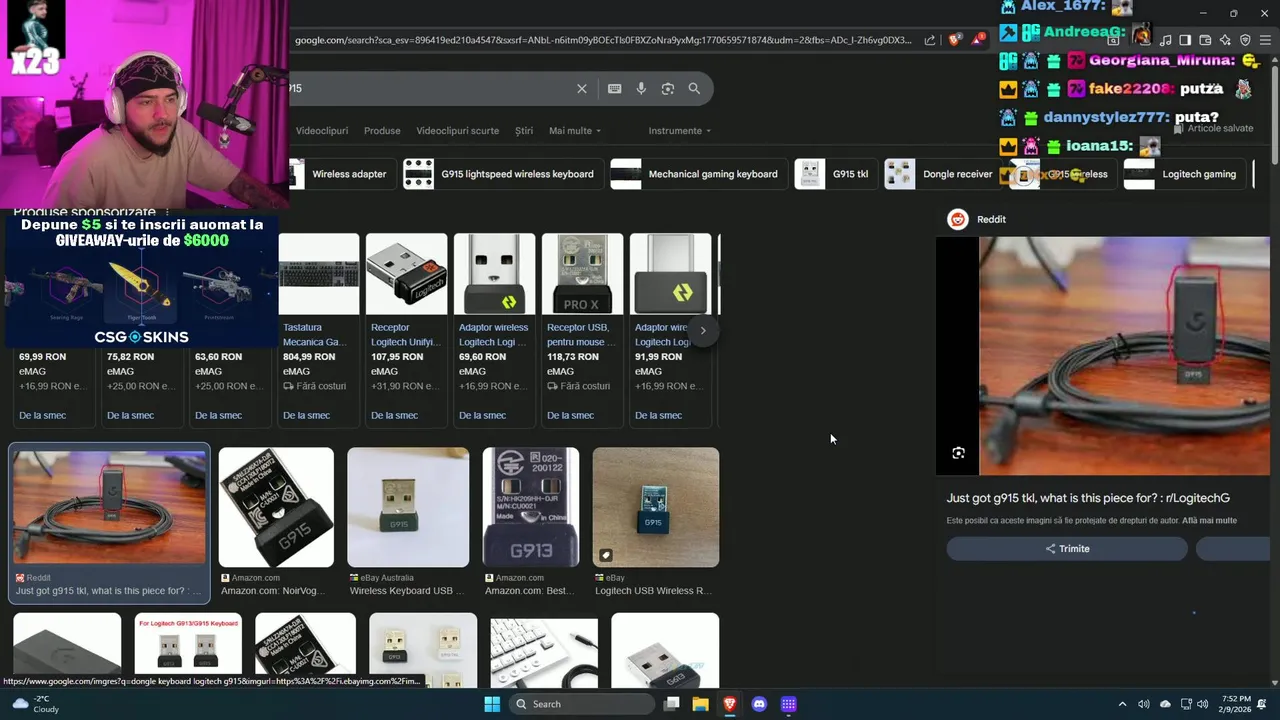1280x720 pixels.
Task: Open the Receptor Logitech Unifying product image
Action: pyautogui.click(x=406, y=274)
